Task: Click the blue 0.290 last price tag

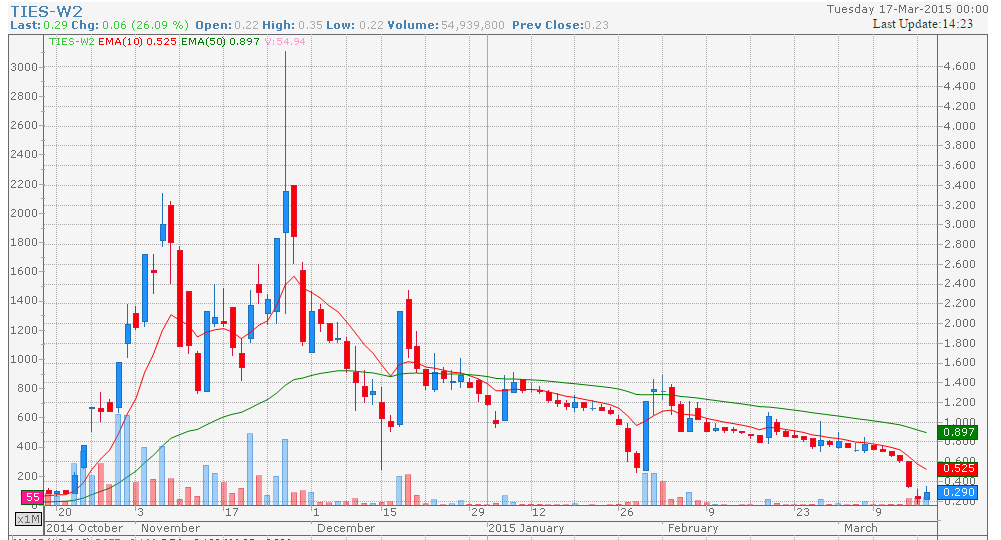Action: [959, 492]
